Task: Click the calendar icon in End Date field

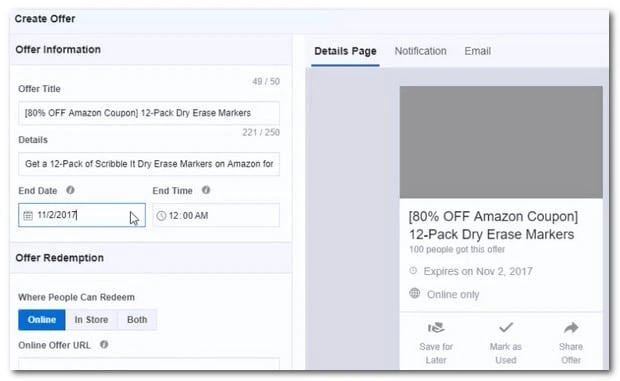Action: [28, 215]
